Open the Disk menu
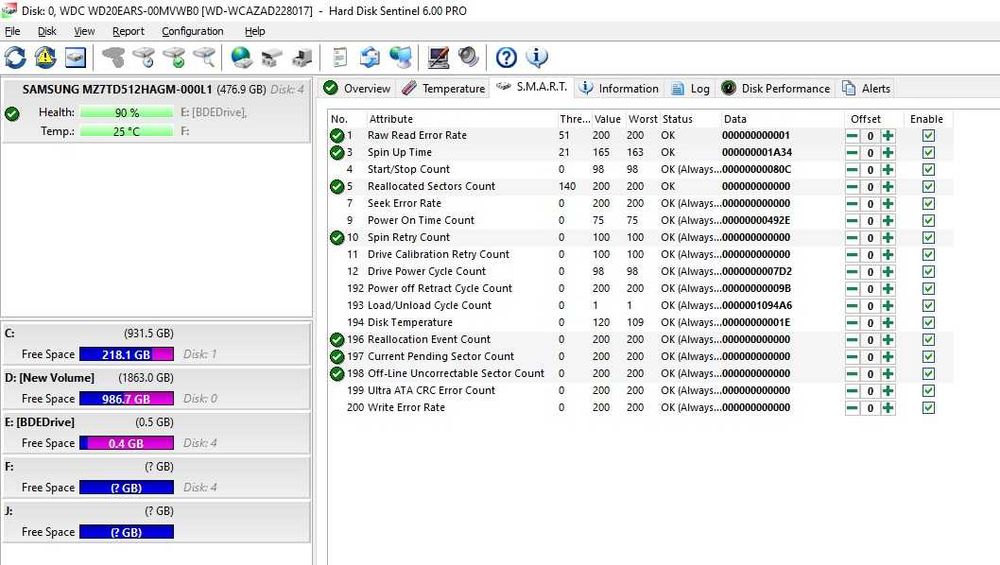 [47, 31]
